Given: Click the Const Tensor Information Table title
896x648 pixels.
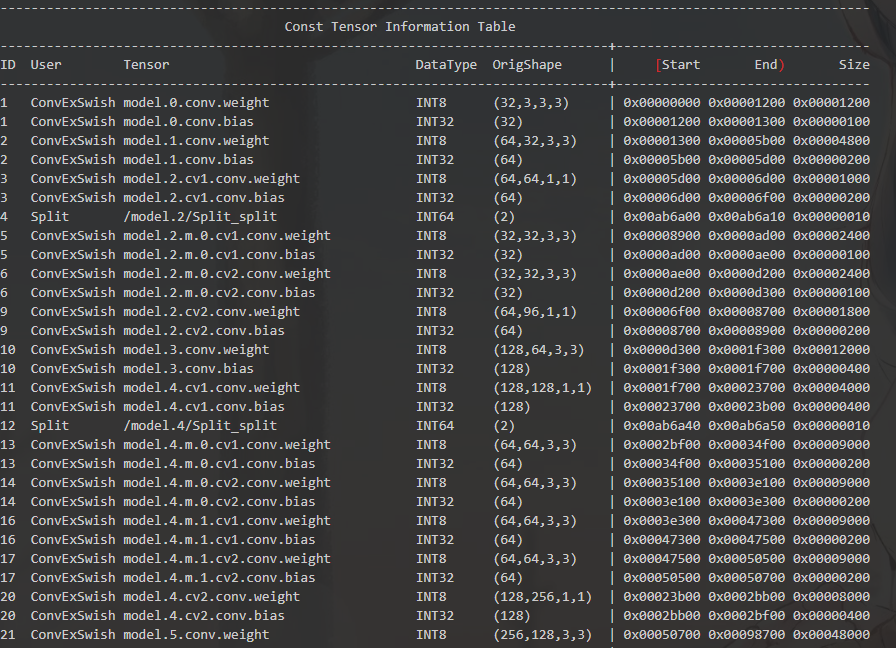Looking at the screenshot, I should click(400, 26).
